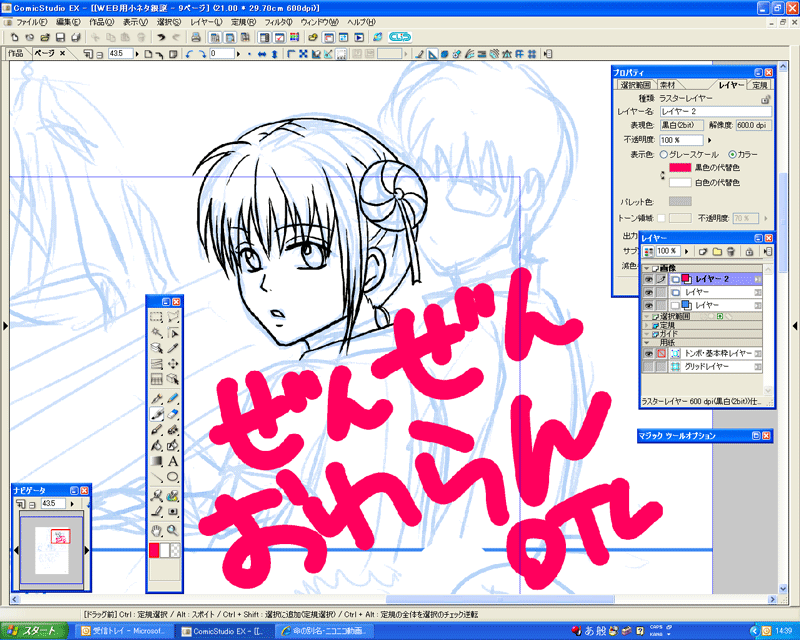The image size is (800, 640).
Task: Select the hand pan tool
Action: click(x=157, y=531)
